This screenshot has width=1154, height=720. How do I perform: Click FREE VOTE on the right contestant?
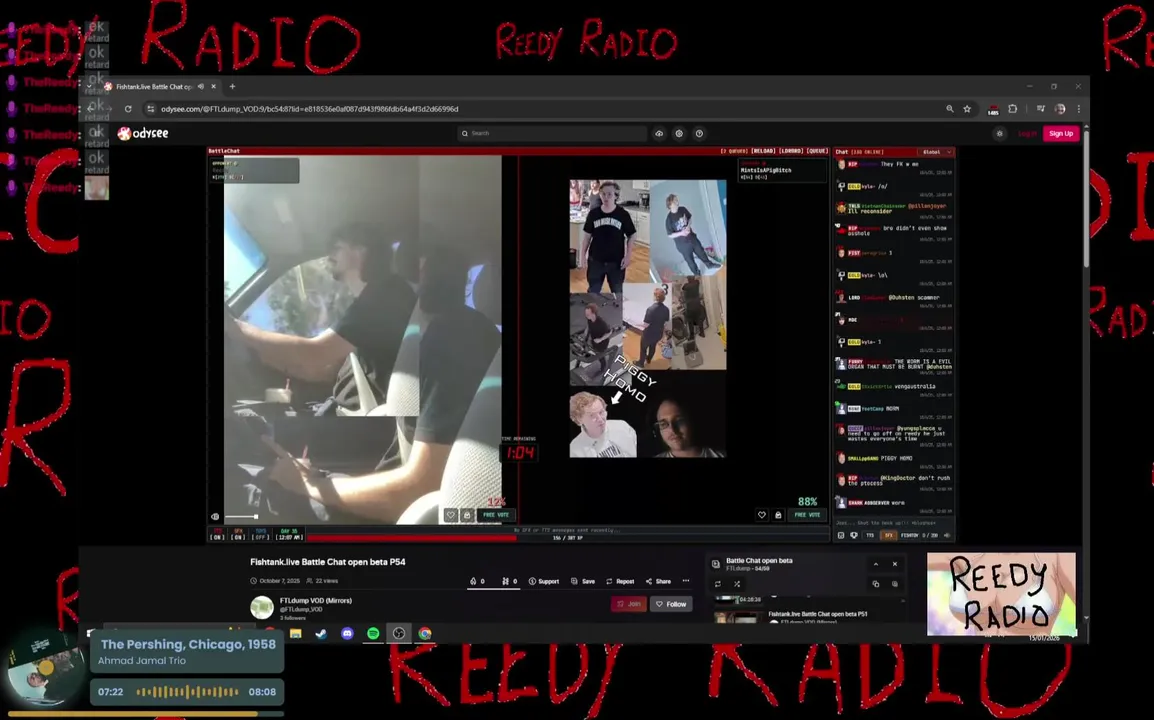tap(807, 515)
